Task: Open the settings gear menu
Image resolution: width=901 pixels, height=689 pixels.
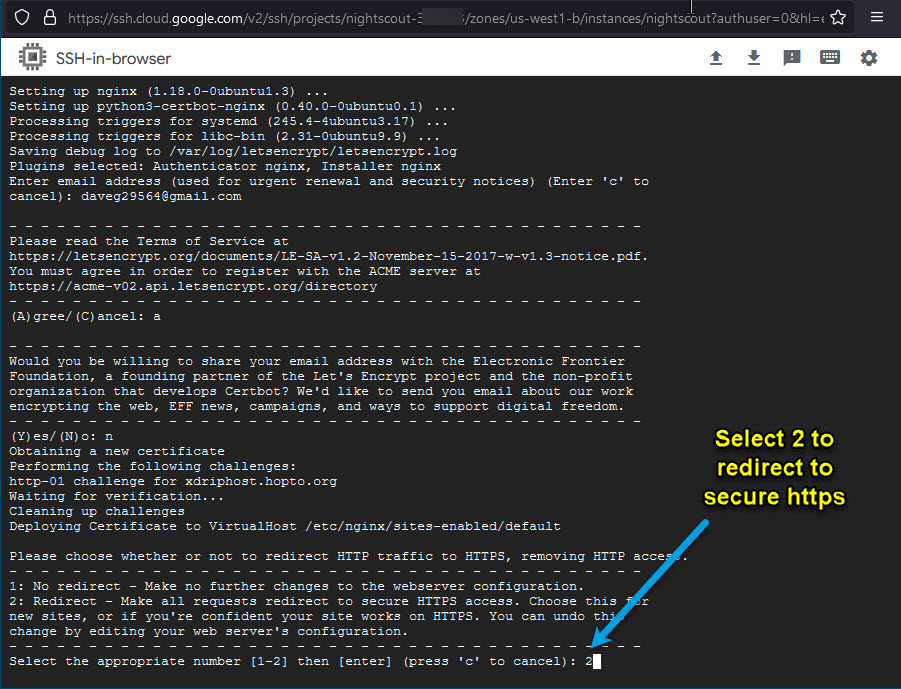Action: point(869,58)
